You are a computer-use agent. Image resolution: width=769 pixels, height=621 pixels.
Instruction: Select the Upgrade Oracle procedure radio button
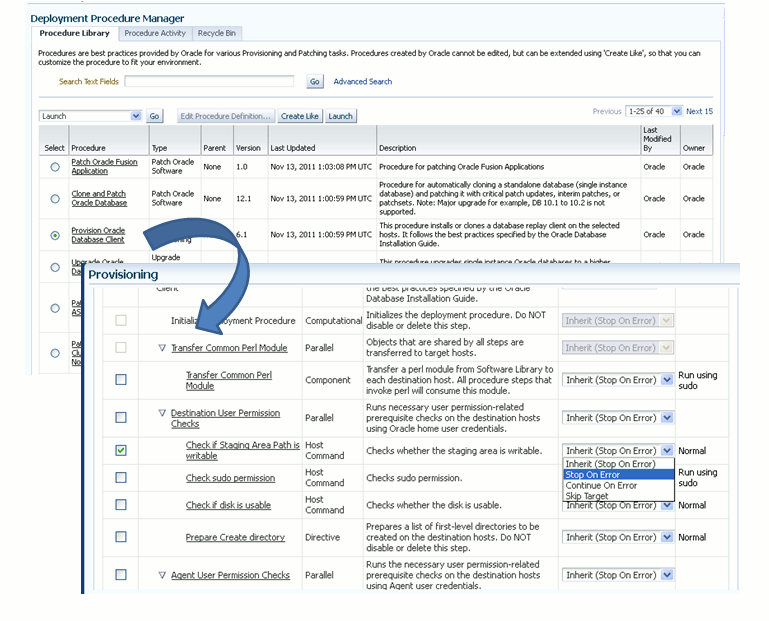coord(55,267)
